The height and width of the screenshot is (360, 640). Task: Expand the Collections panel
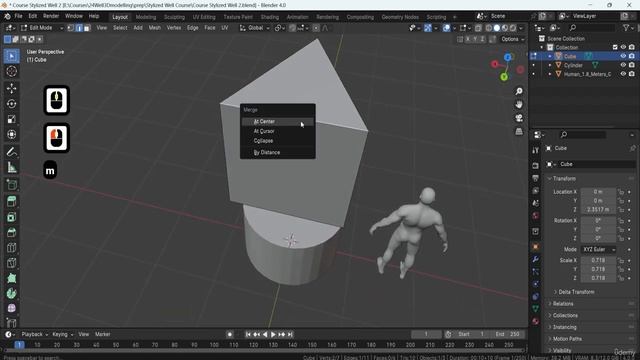click(x=565, y=316)
